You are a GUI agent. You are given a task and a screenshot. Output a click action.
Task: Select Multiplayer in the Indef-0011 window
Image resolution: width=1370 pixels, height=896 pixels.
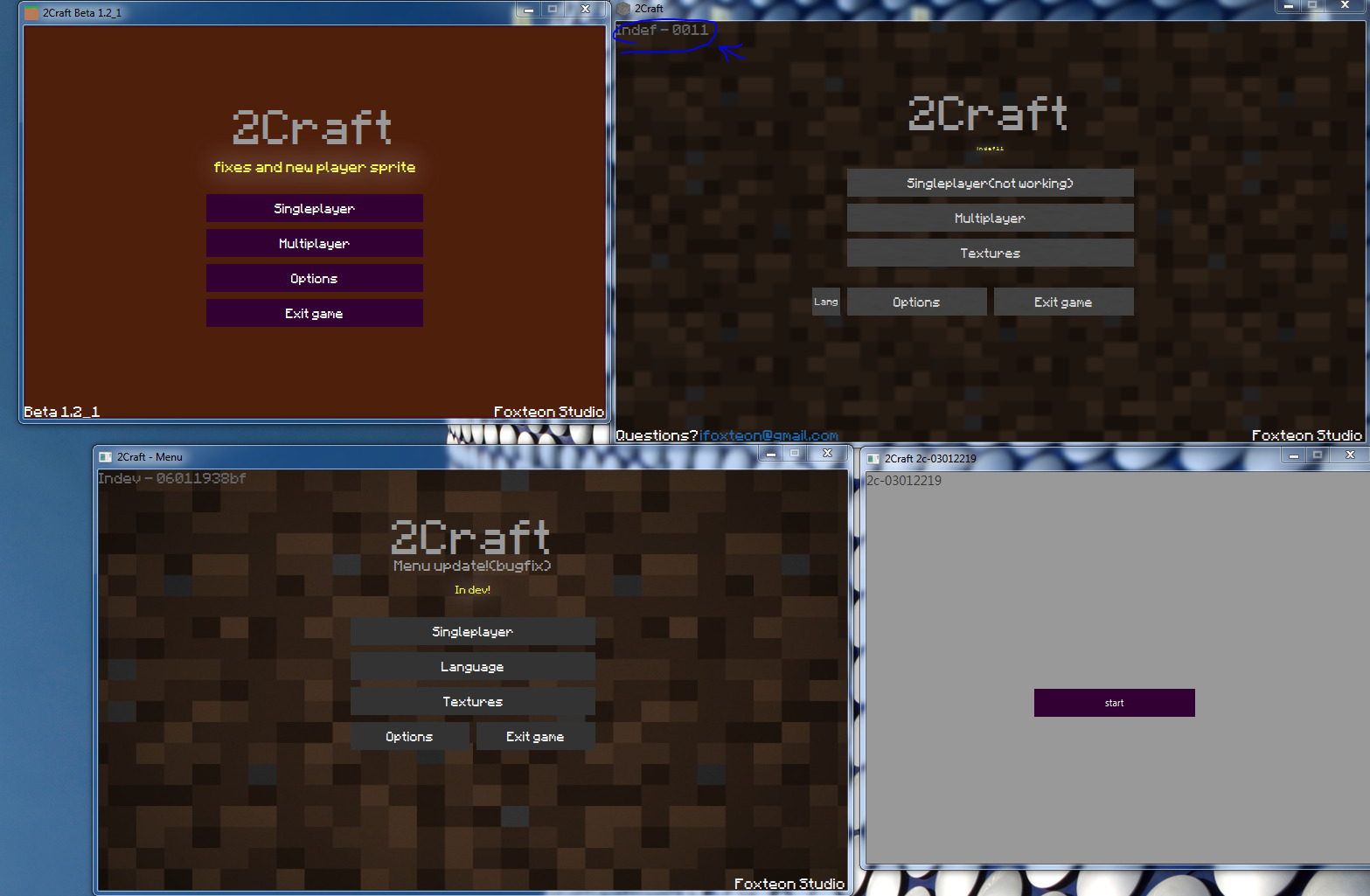[990, 218]
